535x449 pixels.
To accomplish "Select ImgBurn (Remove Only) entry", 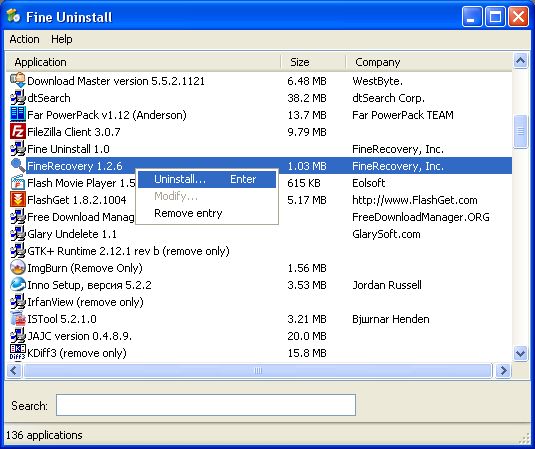I will pos(85,268).
